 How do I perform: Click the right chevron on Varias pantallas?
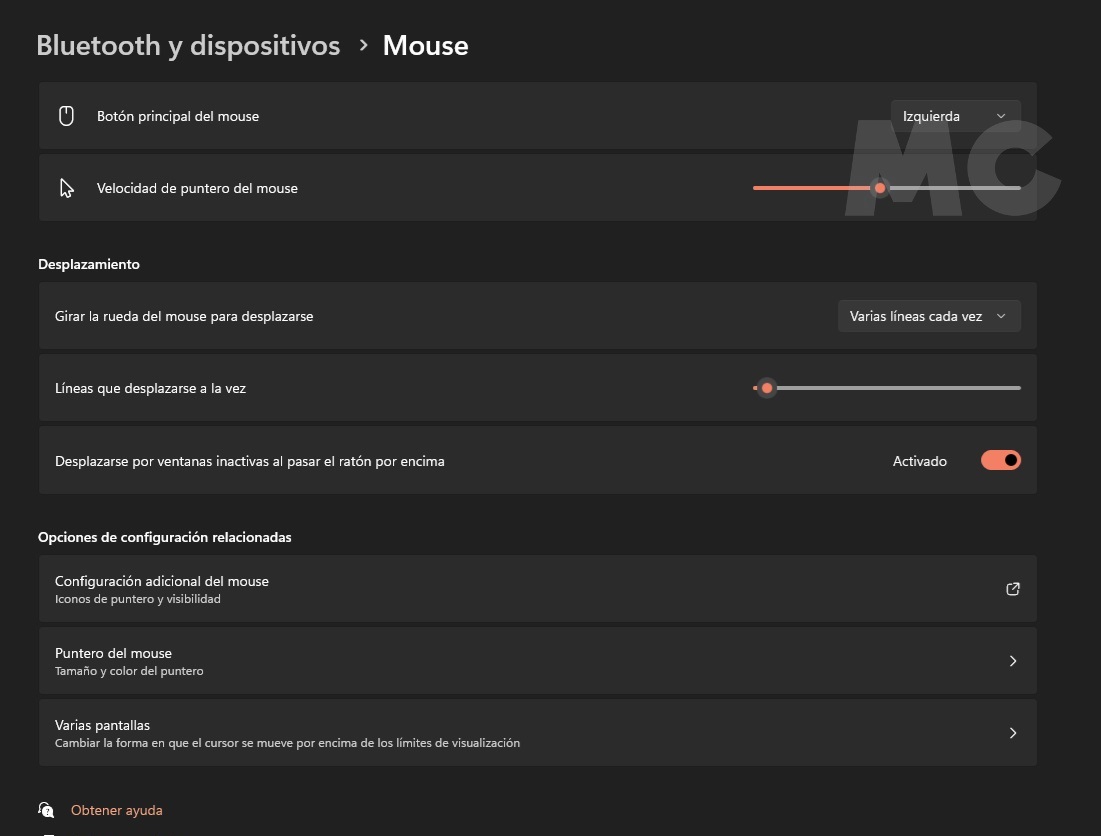(x=1012, y=733)
